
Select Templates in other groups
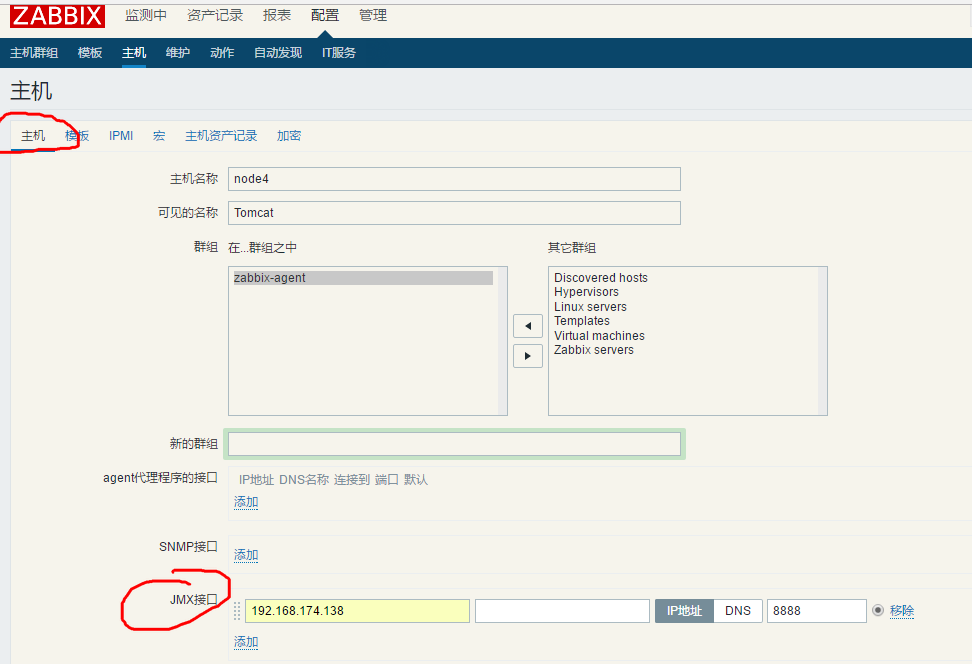point(581,321)
